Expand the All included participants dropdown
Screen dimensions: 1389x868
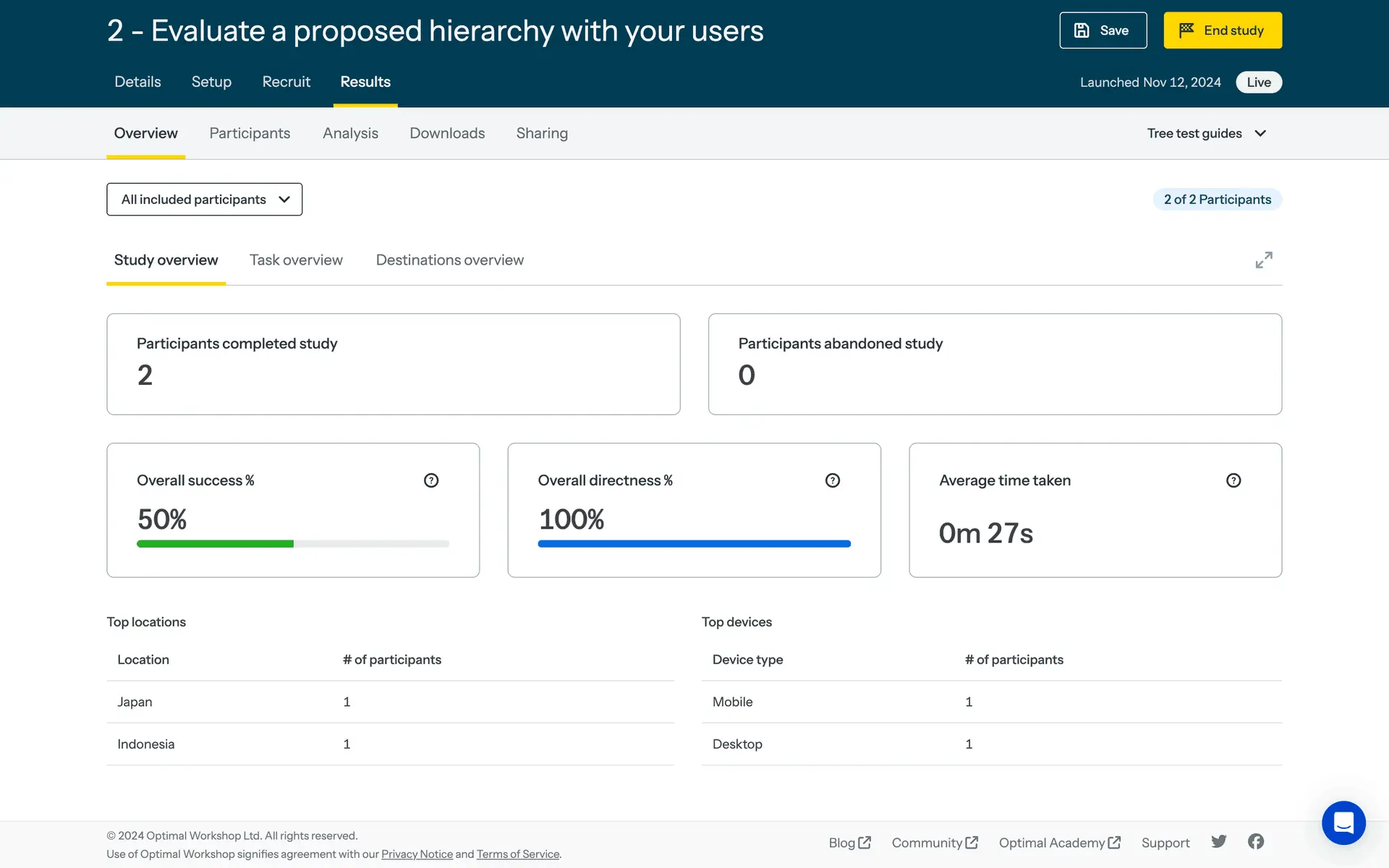pyautogui.click(x=205, y=199)
